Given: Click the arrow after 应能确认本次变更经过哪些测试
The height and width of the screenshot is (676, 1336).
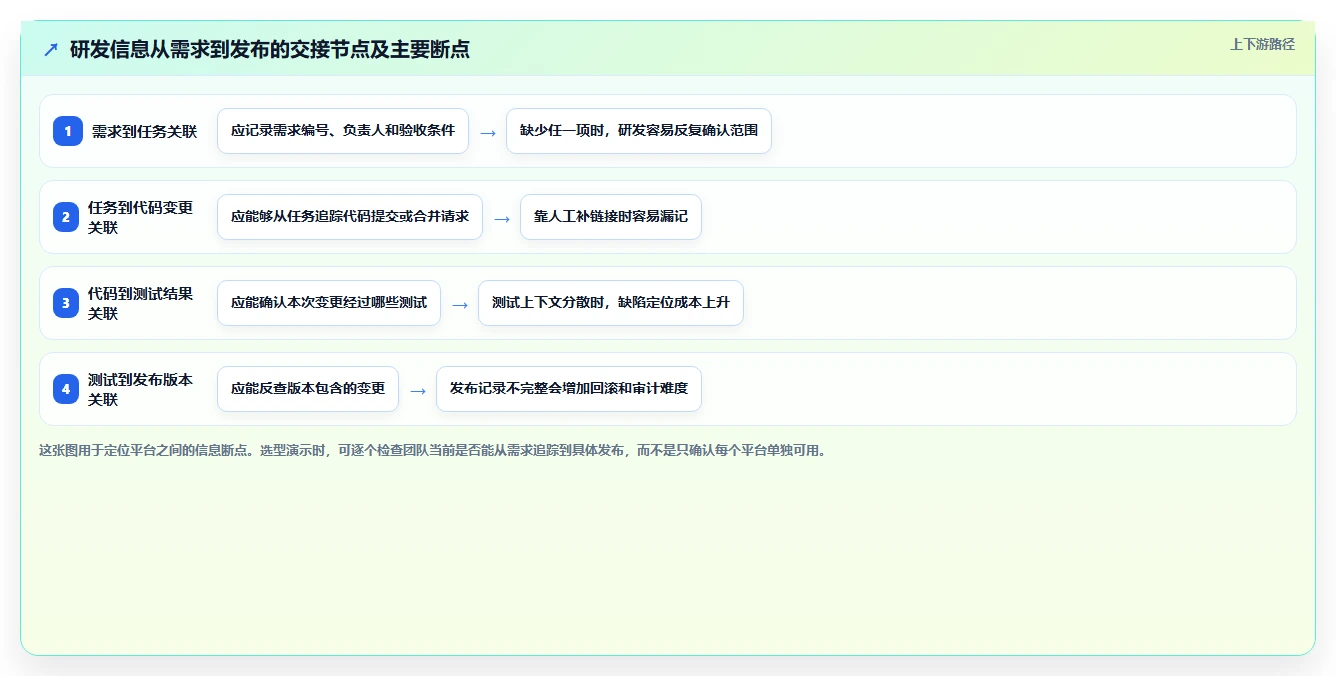Looking at the screenshot, I should click(x=460, y=304).
